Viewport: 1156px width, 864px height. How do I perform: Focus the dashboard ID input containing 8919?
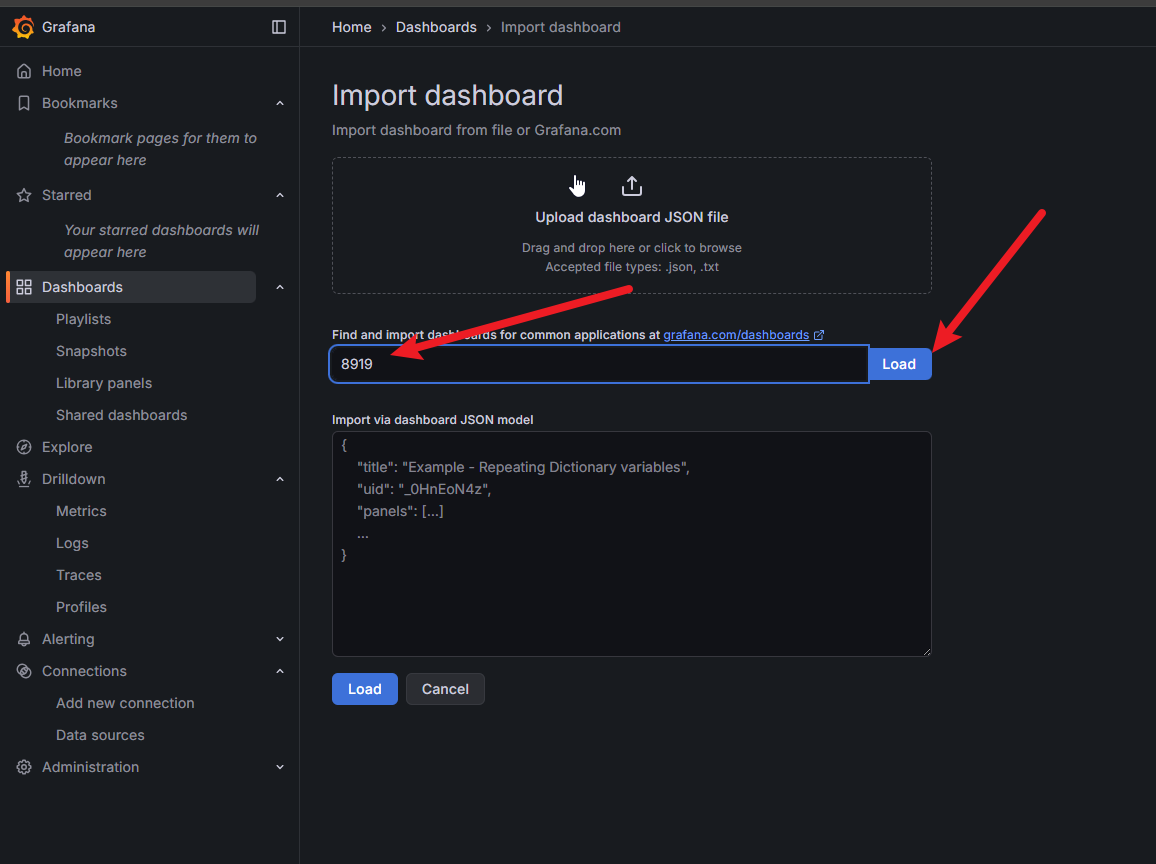(x=599, y=364)
